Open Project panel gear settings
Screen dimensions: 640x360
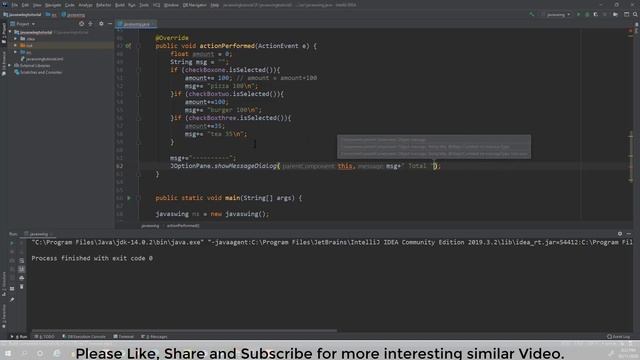101,24
